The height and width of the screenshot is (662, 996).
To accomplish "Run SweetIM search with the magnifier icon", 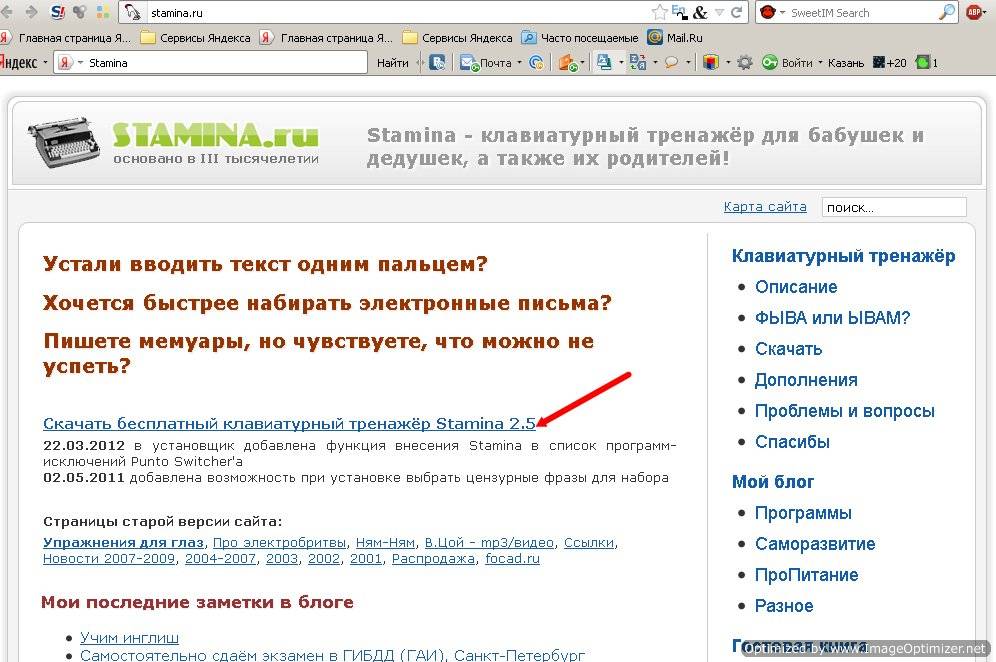I will tap(946, 12).
